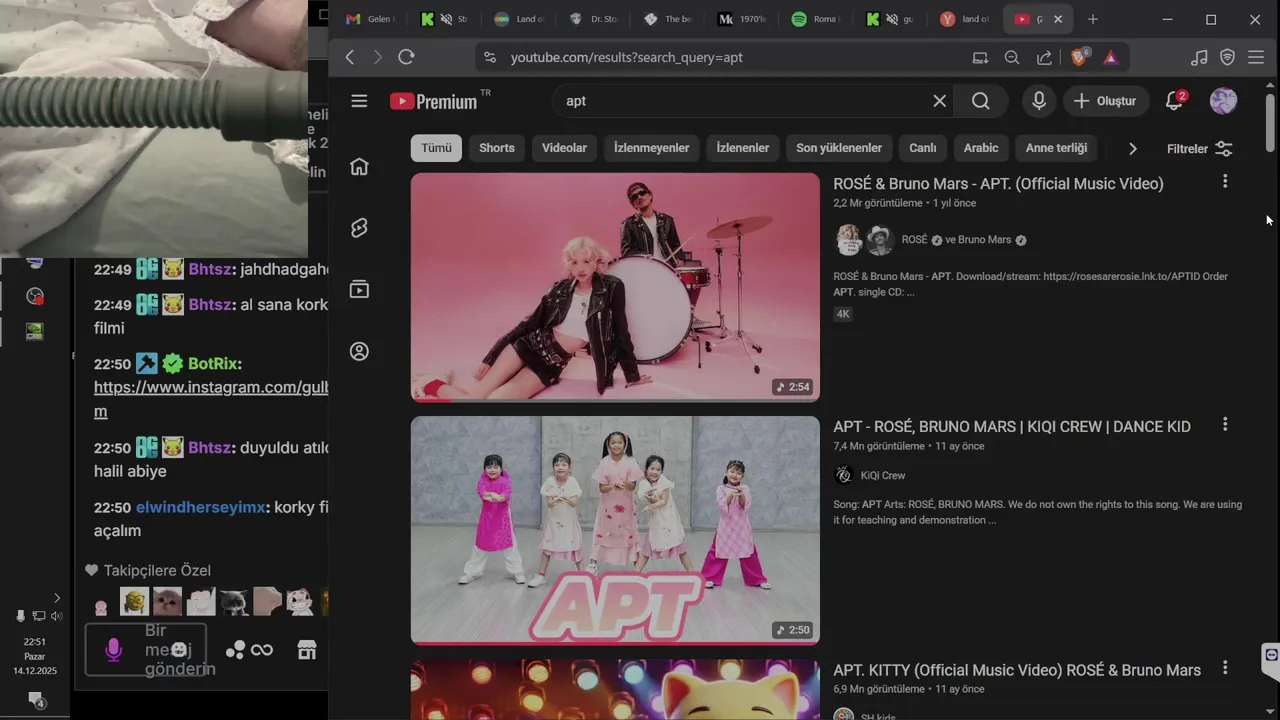Click the chat microphone icon in message box

(x=113, y=650)
